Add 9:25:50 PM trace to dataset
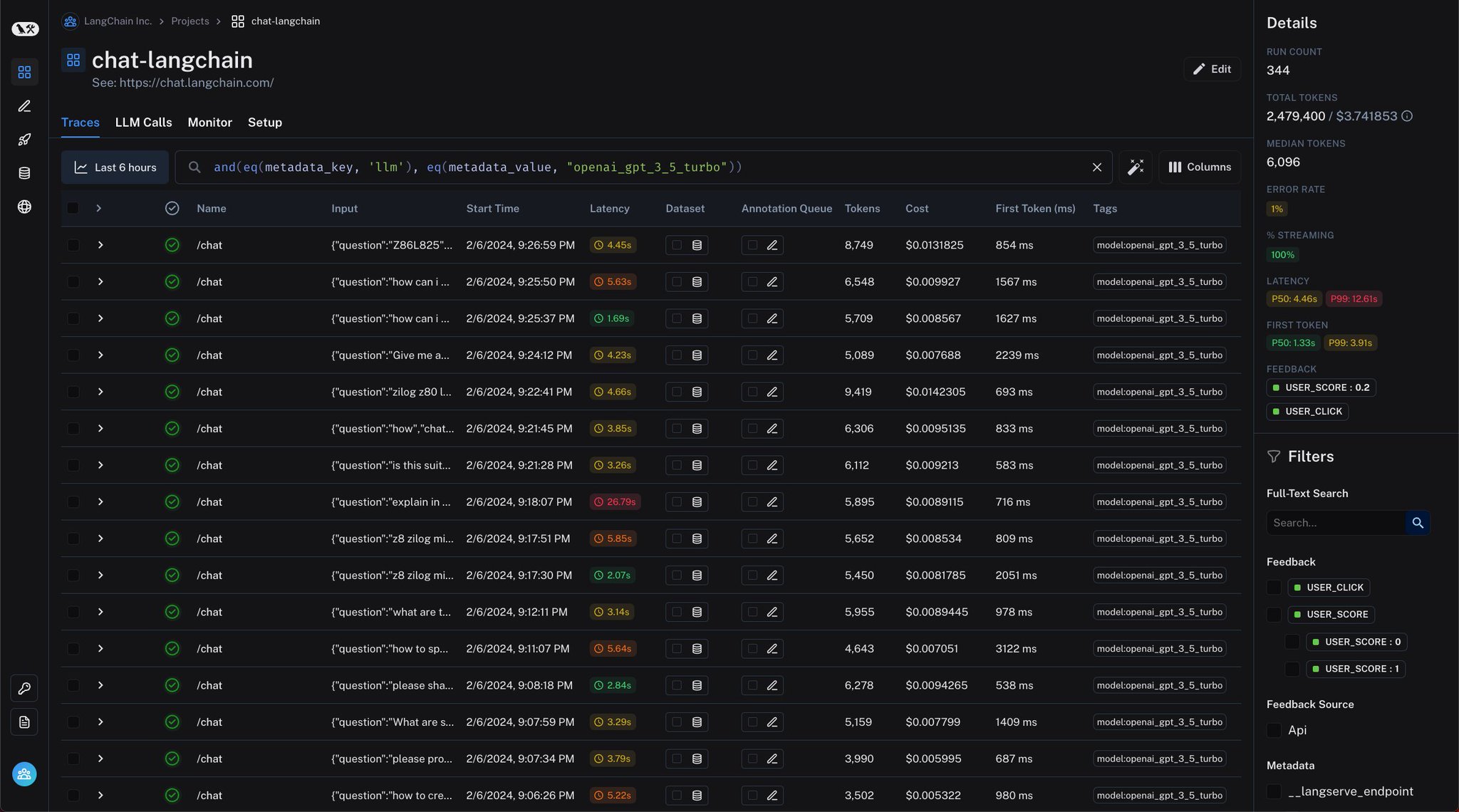 687,282
